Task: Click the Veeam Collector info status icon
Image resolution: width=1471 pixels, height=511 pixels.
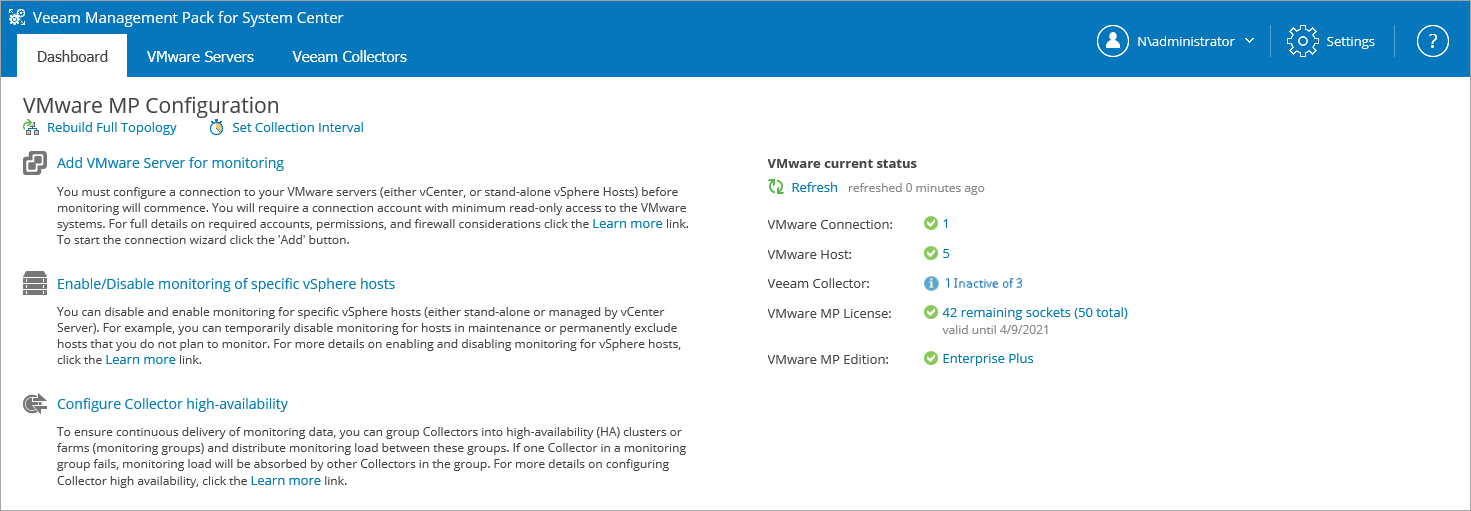Action: tap(931, 284)
